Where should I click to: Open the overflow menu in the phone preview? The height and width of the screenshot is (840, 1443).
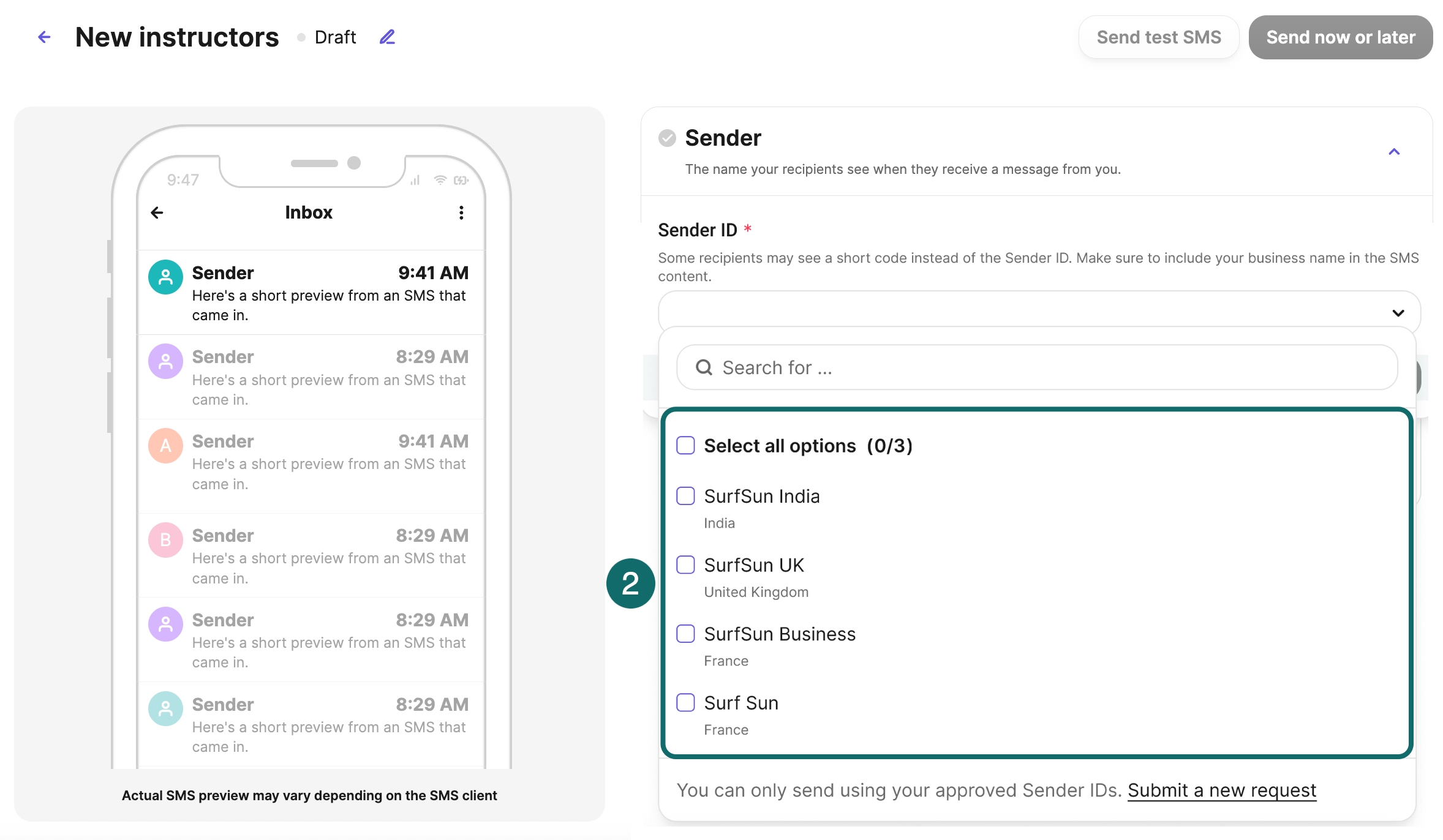(x=461, y=212)
